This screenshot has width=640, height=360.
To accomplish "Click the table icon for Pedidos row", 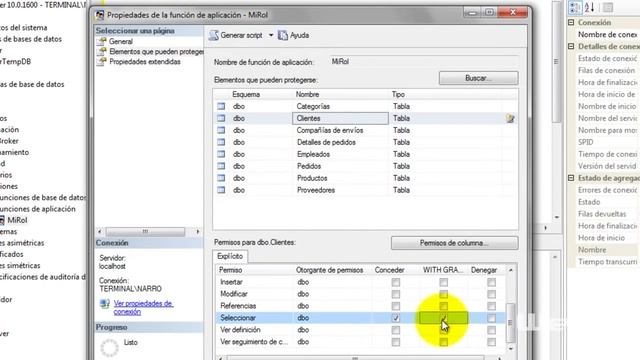I will [221, 166].
